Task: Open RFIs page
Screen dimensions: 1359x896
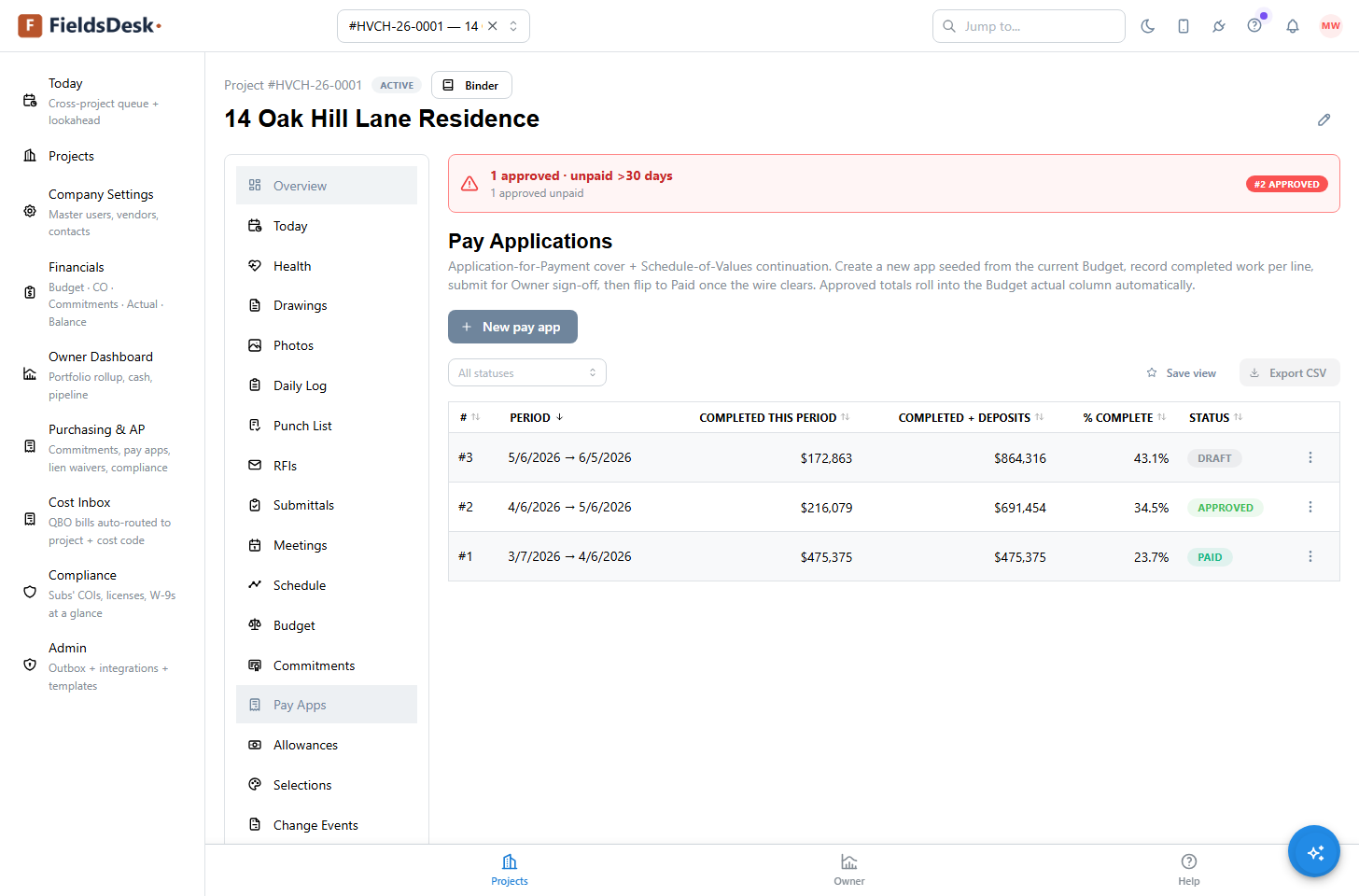Action: pos(327,466)
